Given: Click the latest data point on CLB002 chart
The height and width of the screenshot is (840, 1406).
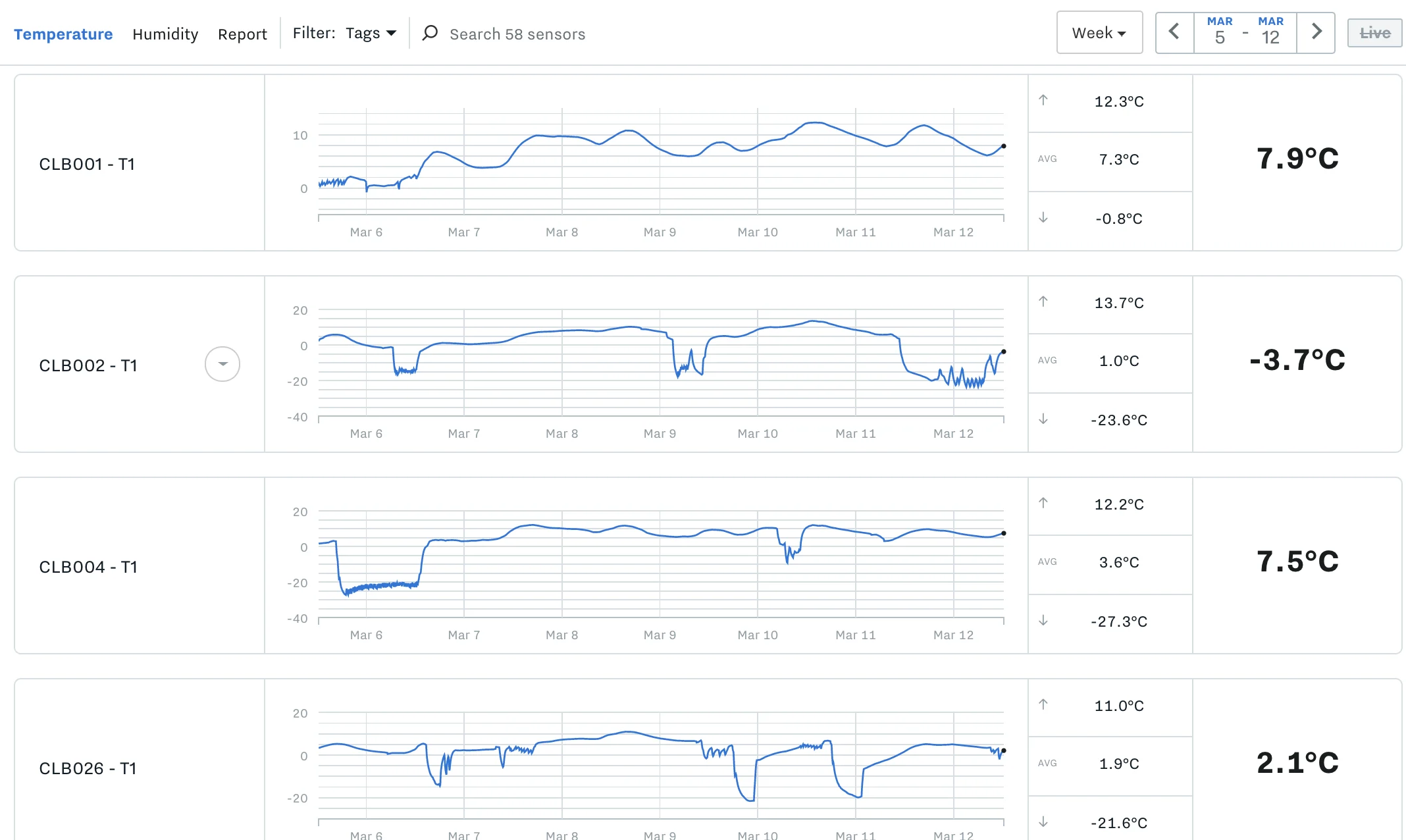Looking at the screenshot, I should click(x=1003, y=352).
